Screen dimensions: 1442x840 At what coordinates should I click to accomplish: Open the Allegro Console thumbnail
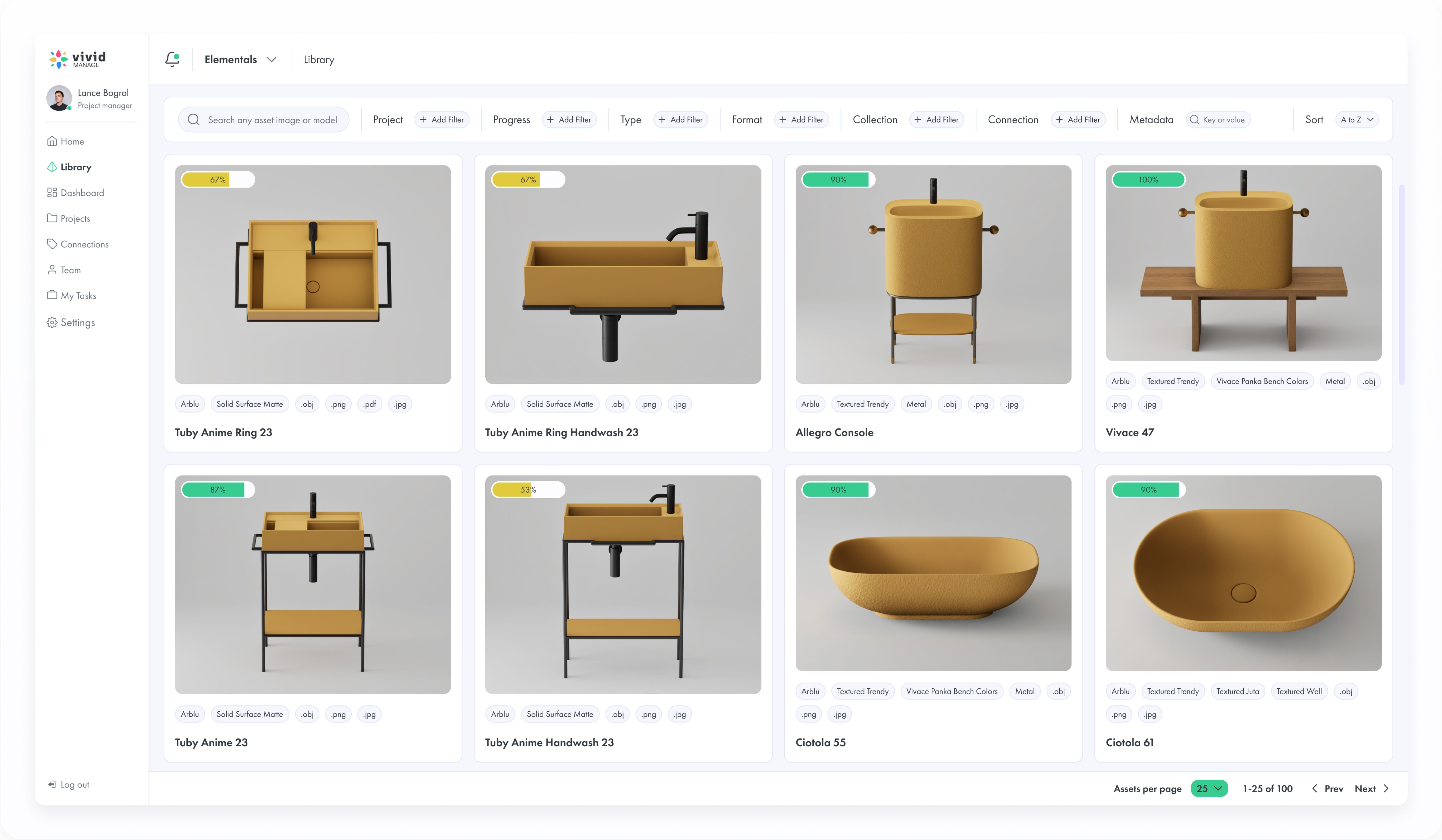(933, 274)
